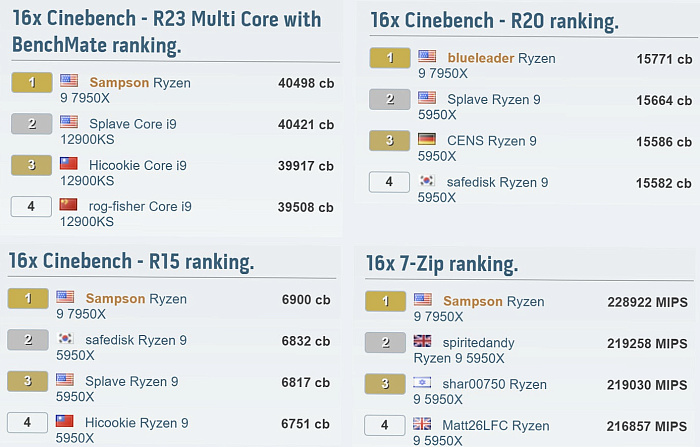
Task: Click silver rank 2 badge in R20 ranking
Action: (x=390, y=99)
